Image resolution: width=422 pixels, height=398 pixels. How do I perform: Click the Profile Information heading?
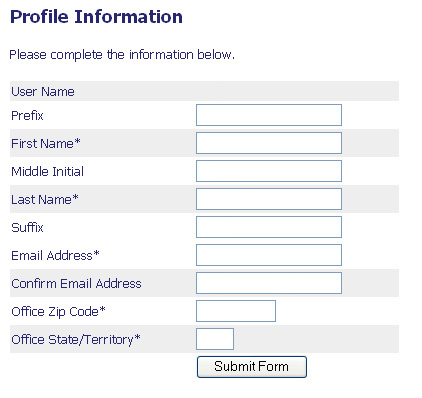coord(96,17)
